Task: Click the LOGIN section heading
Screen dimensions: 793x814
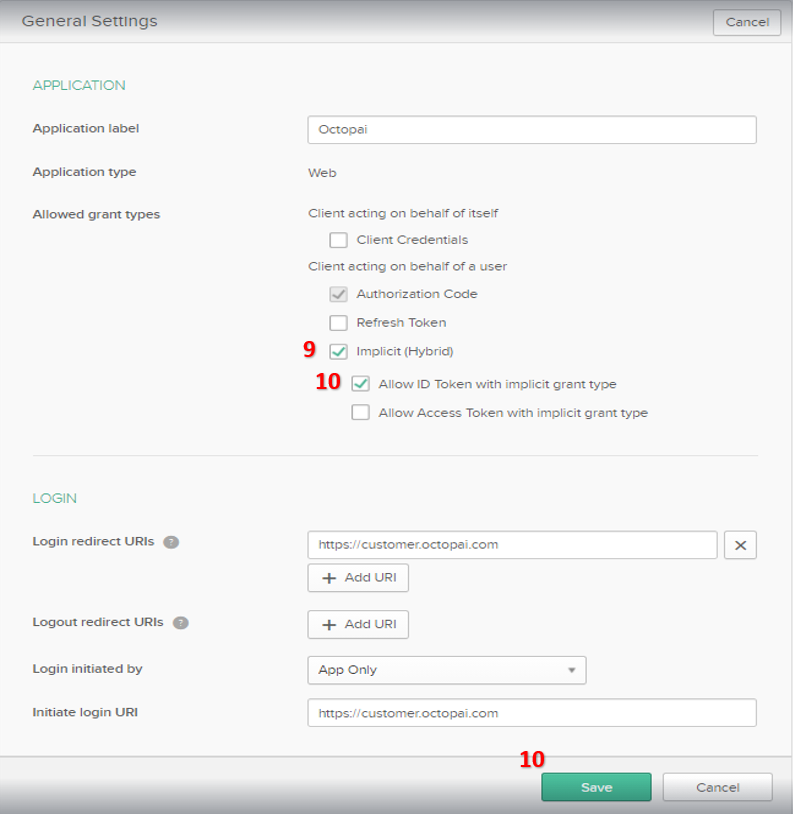Action: (55, 498)
